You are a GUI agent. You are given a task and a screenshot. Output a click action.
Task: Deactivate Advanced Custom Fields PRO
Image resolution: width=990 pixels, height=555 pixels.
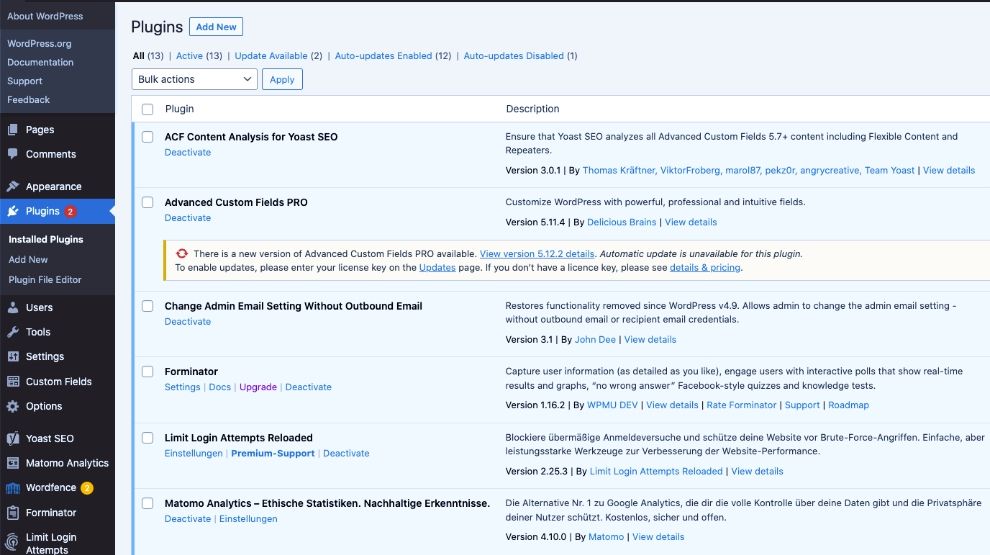188,218
